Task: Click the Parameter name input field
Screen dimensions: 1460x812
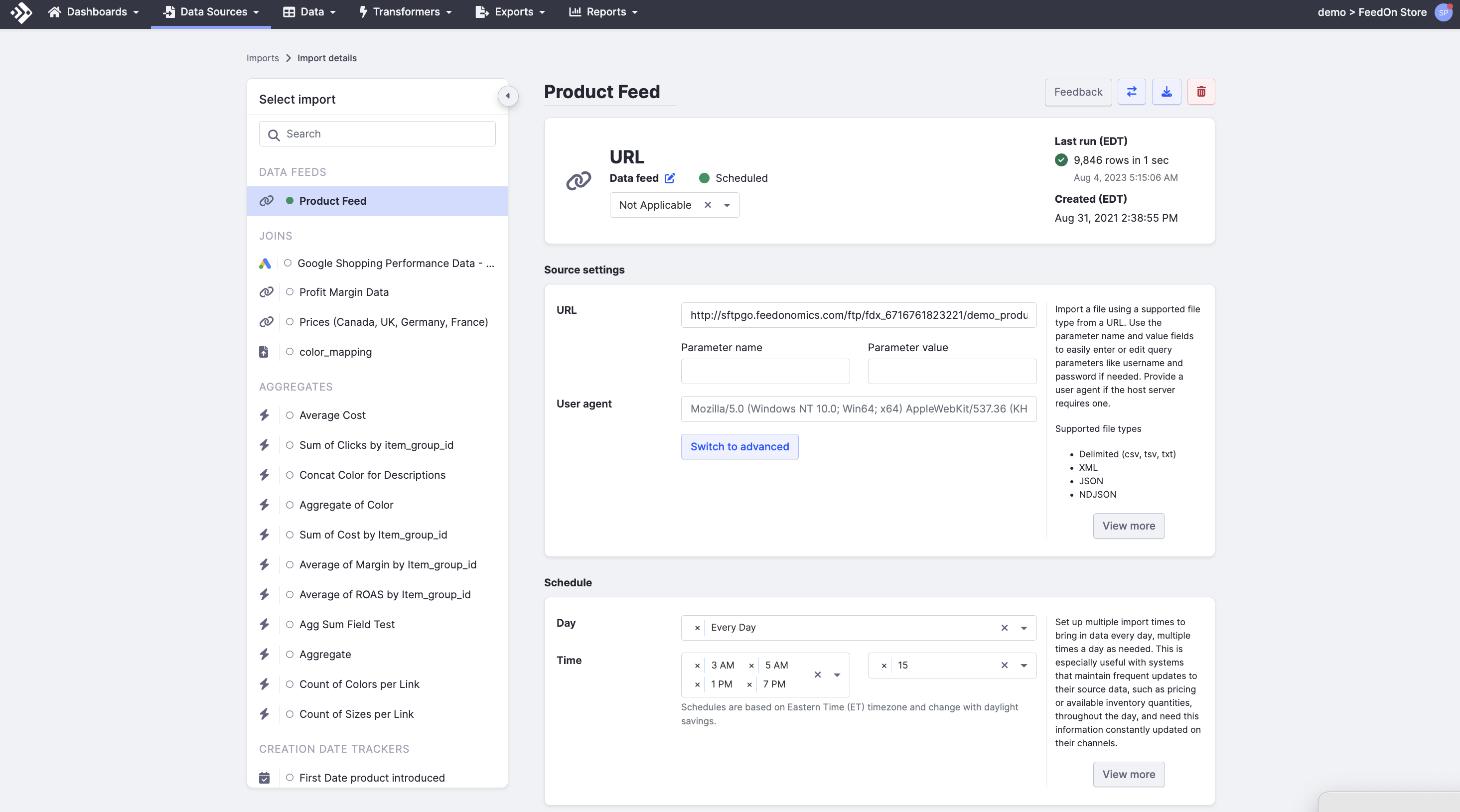Action: 764,372
